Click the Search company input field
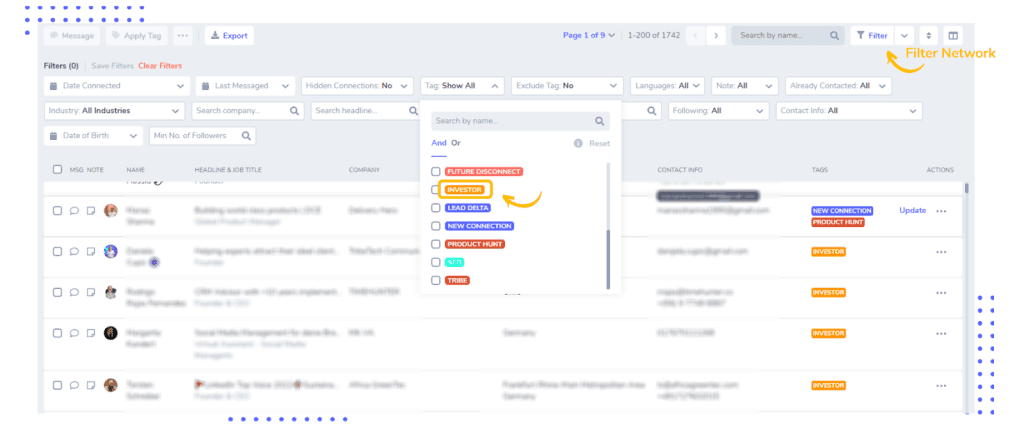Image resolution: width=1024 pixels, height=429 pixels. (x=248, y=111)
